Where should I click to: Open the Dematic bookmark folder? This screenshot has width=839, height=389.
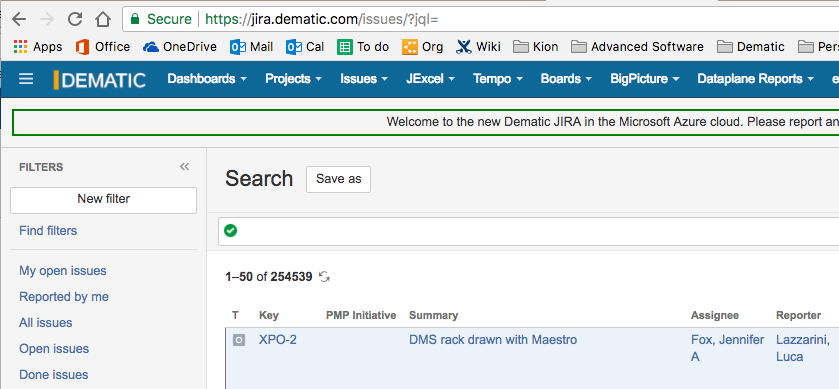pos(751,47)
